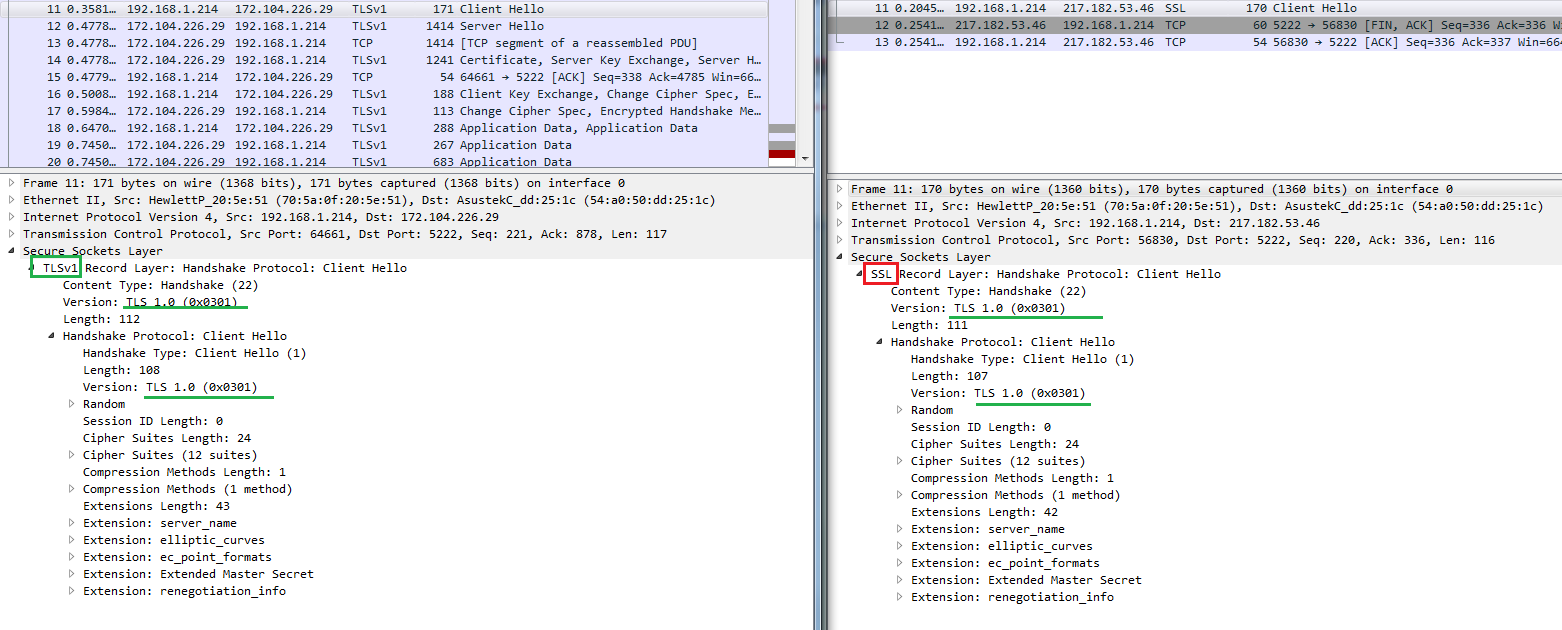The width and height of the screenshot is (1562, 630).
Task: Select packet 12 Server Hello row
Action: (384, 26)
